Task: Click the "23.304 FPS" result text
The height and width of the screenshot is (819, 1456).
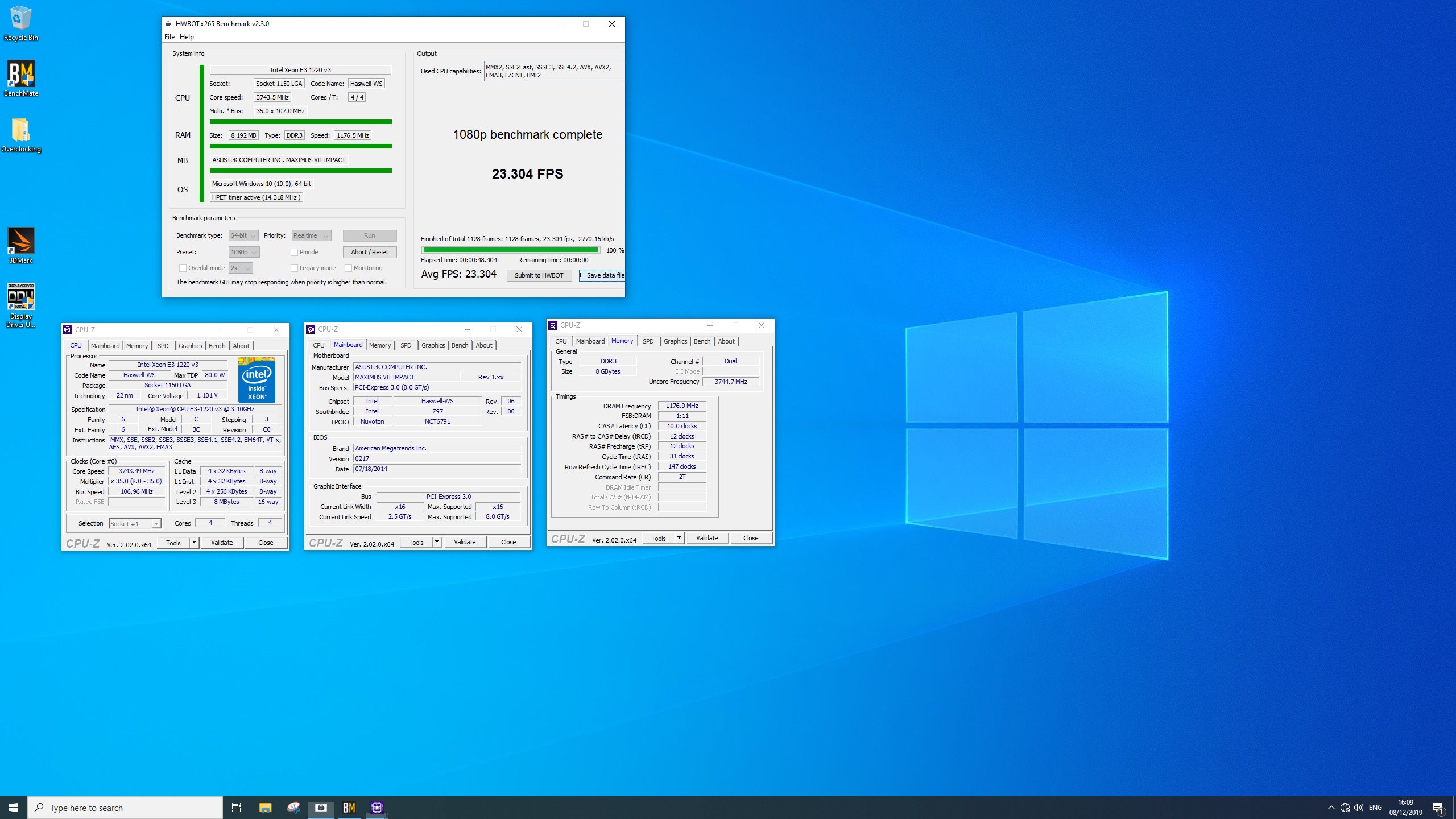Action: coord(527,174)
